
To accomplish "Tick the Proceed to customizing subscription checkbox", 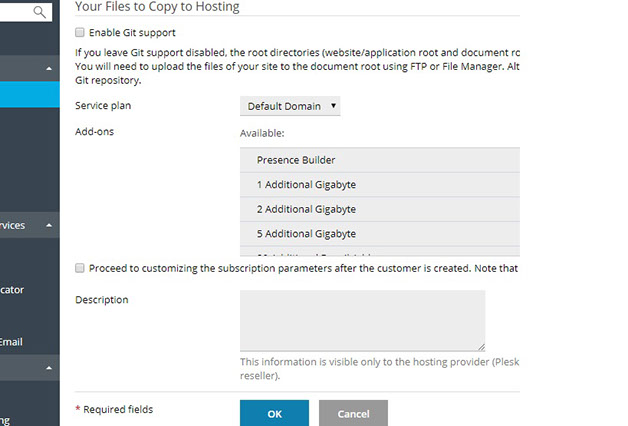I will 80,268.
